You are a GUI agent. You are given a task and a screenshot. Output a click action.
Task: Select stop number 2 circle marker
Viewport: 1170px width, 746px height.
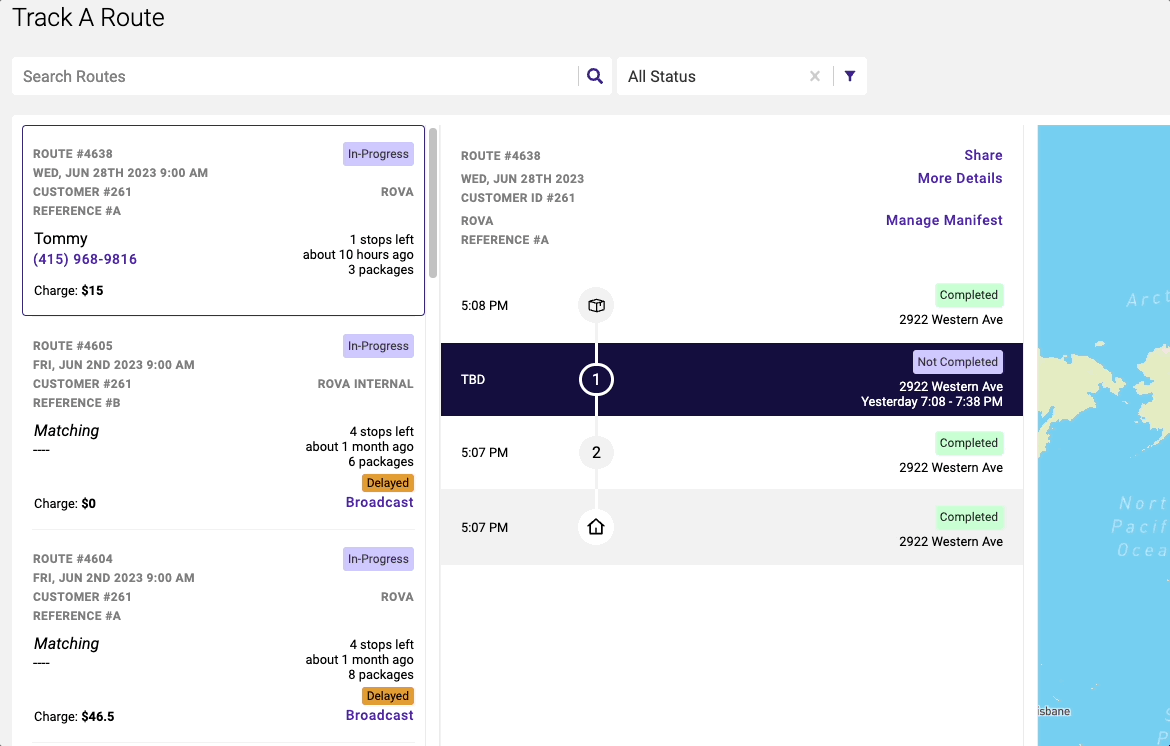(x=596, y=452)
